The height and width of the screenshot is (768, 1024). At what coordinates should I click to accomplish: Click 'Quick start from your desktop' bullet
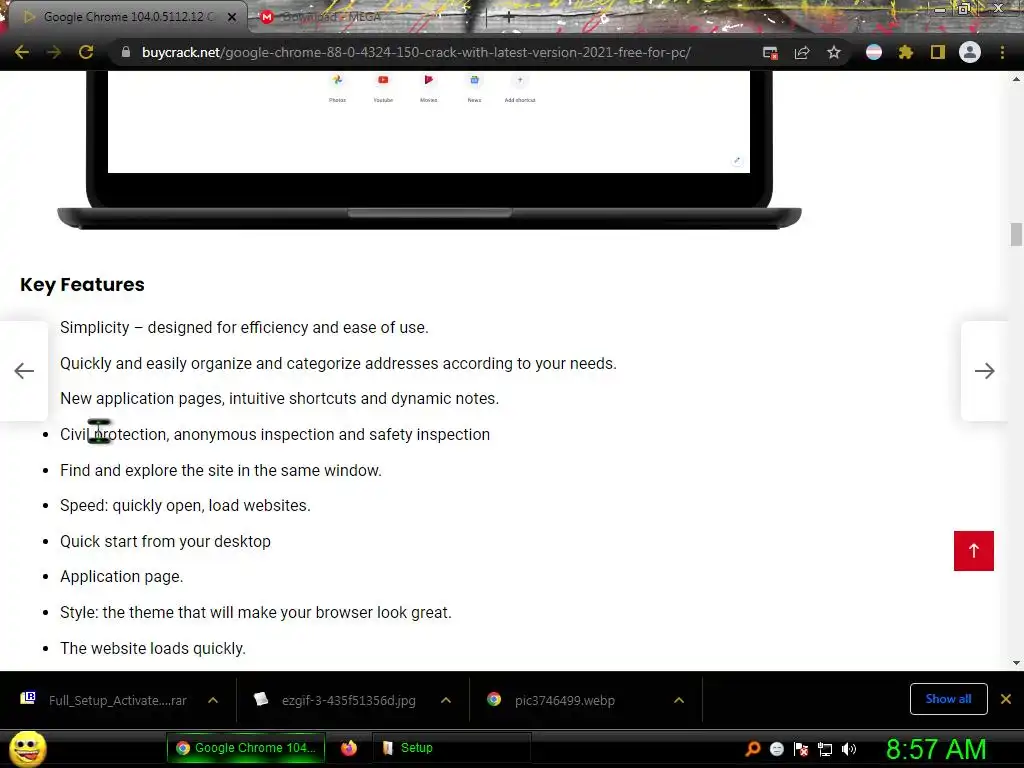[165, 541]
